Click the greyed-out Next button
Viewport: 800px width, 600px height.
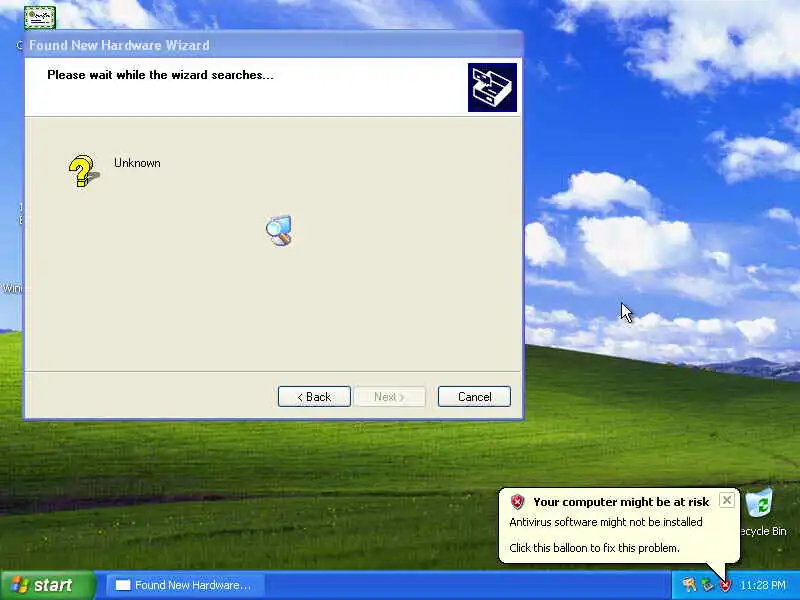(x=390, y=396)
